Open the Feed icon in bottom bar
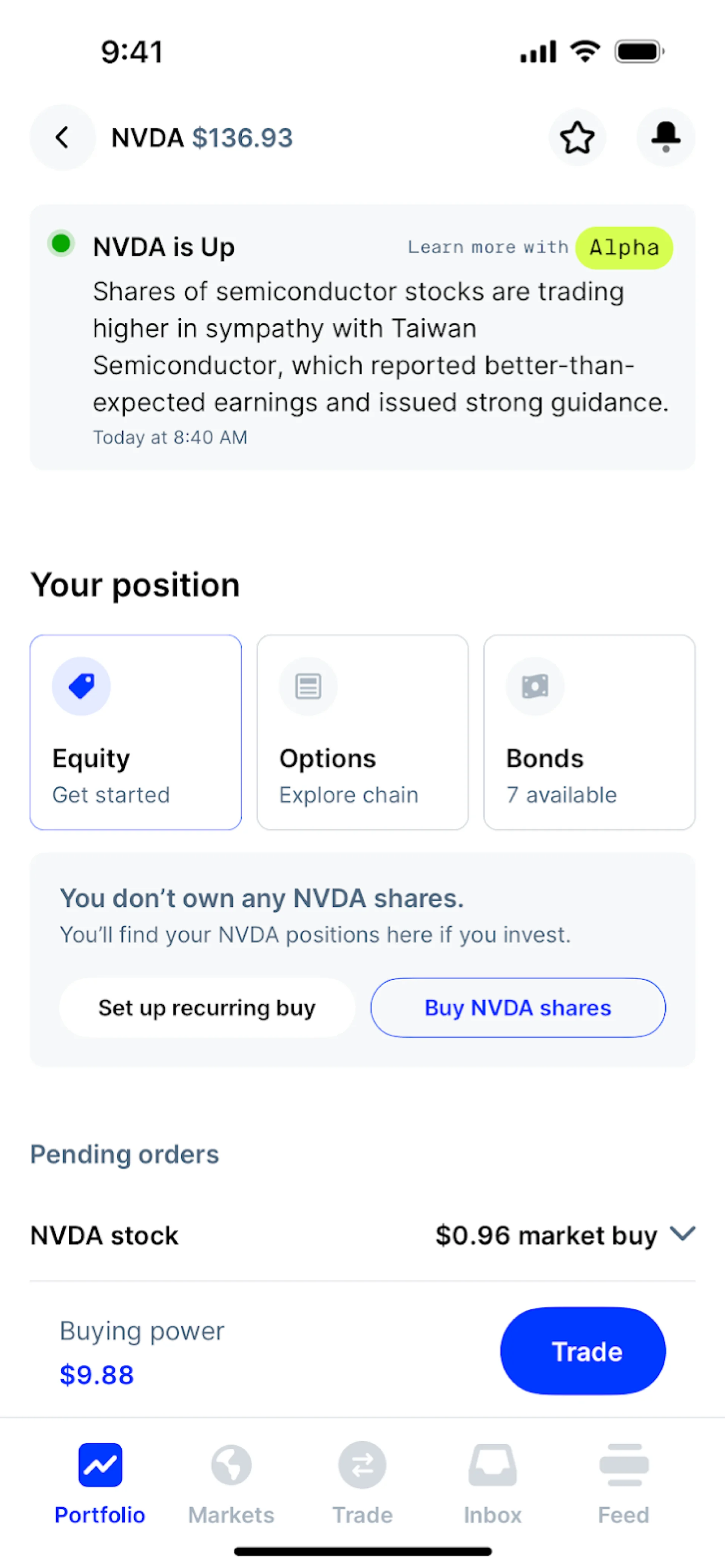 pos(623,1465)
